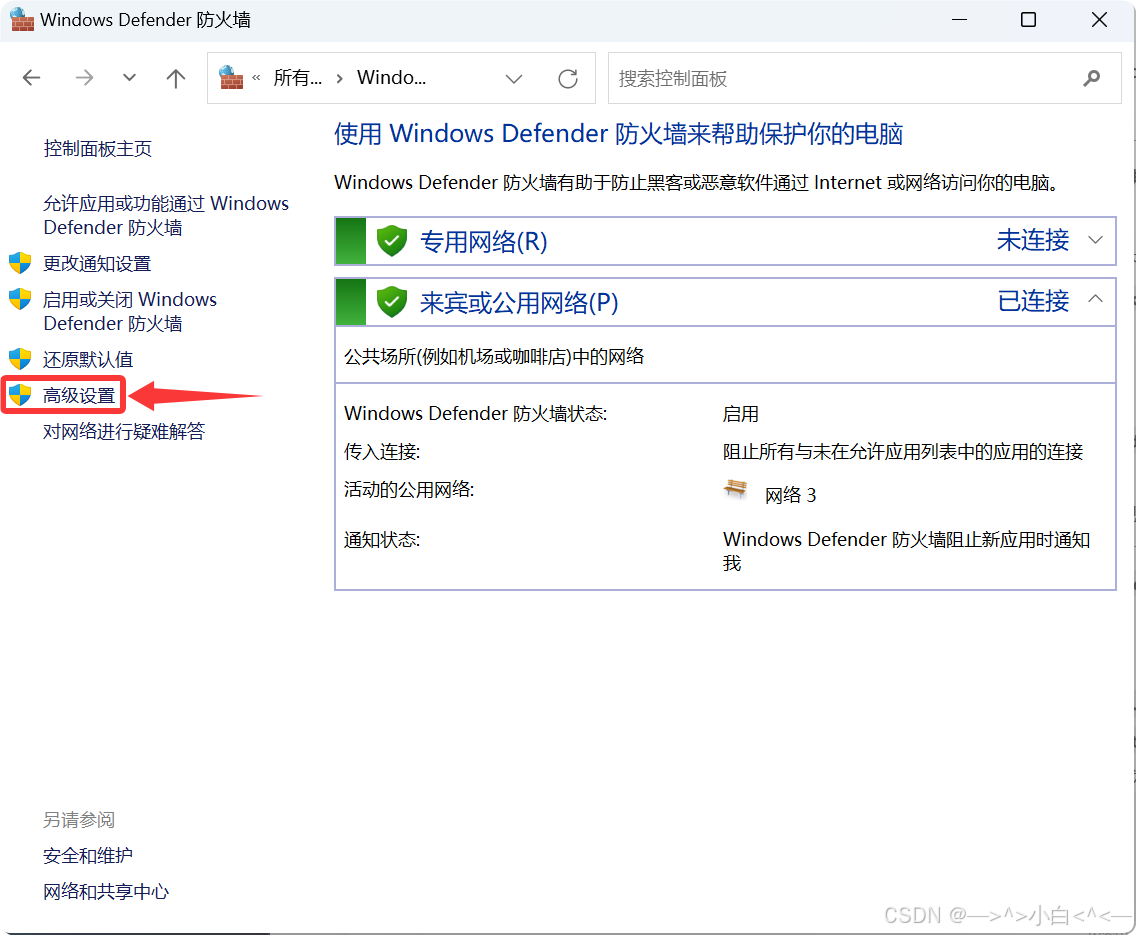Minimize the Windows Defender 防火墙 window
Screen dimensions: 1136x935
[x=959, y=20]
